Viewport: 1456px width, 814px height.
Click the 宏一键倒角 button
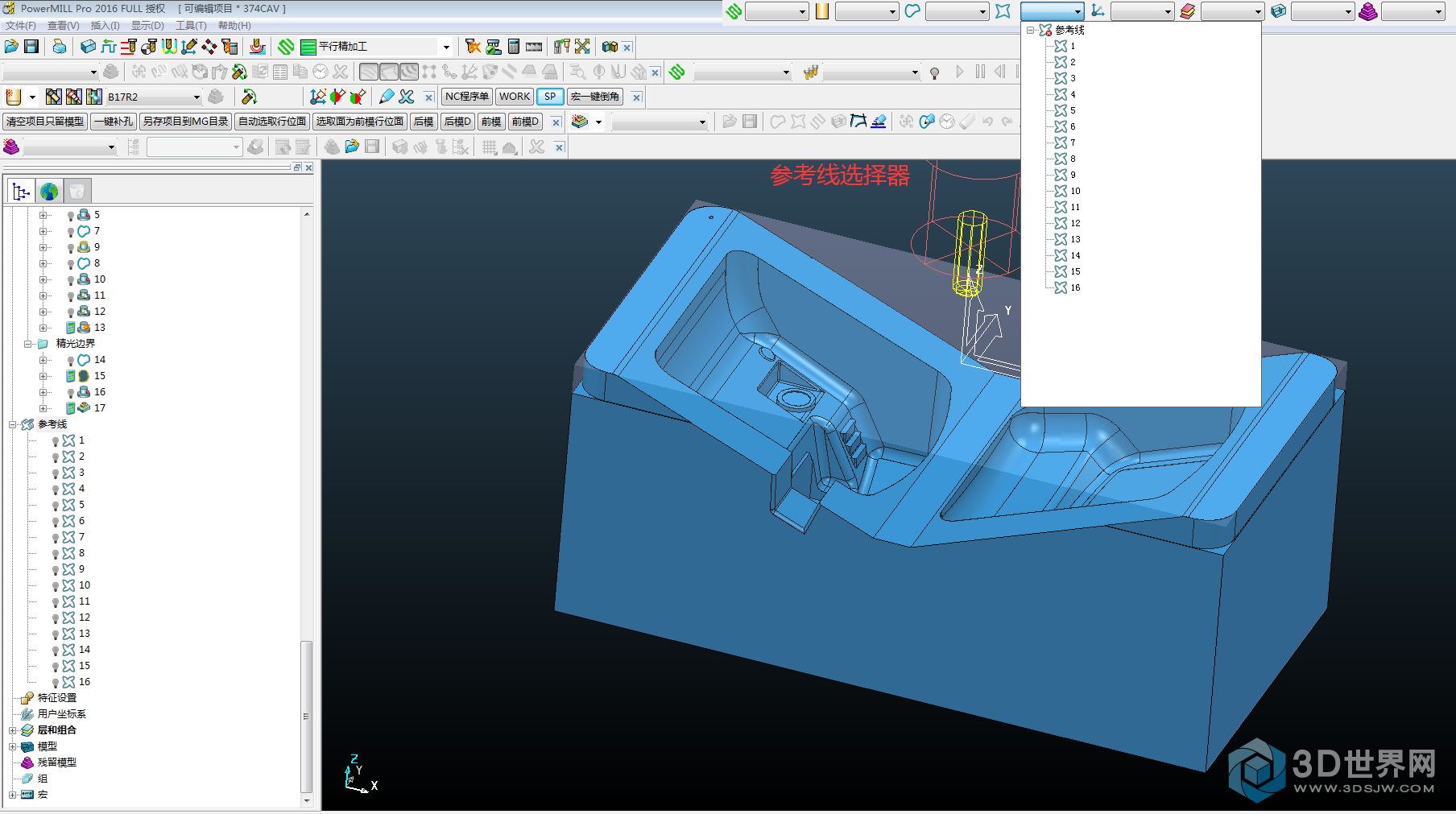[595, 97]
